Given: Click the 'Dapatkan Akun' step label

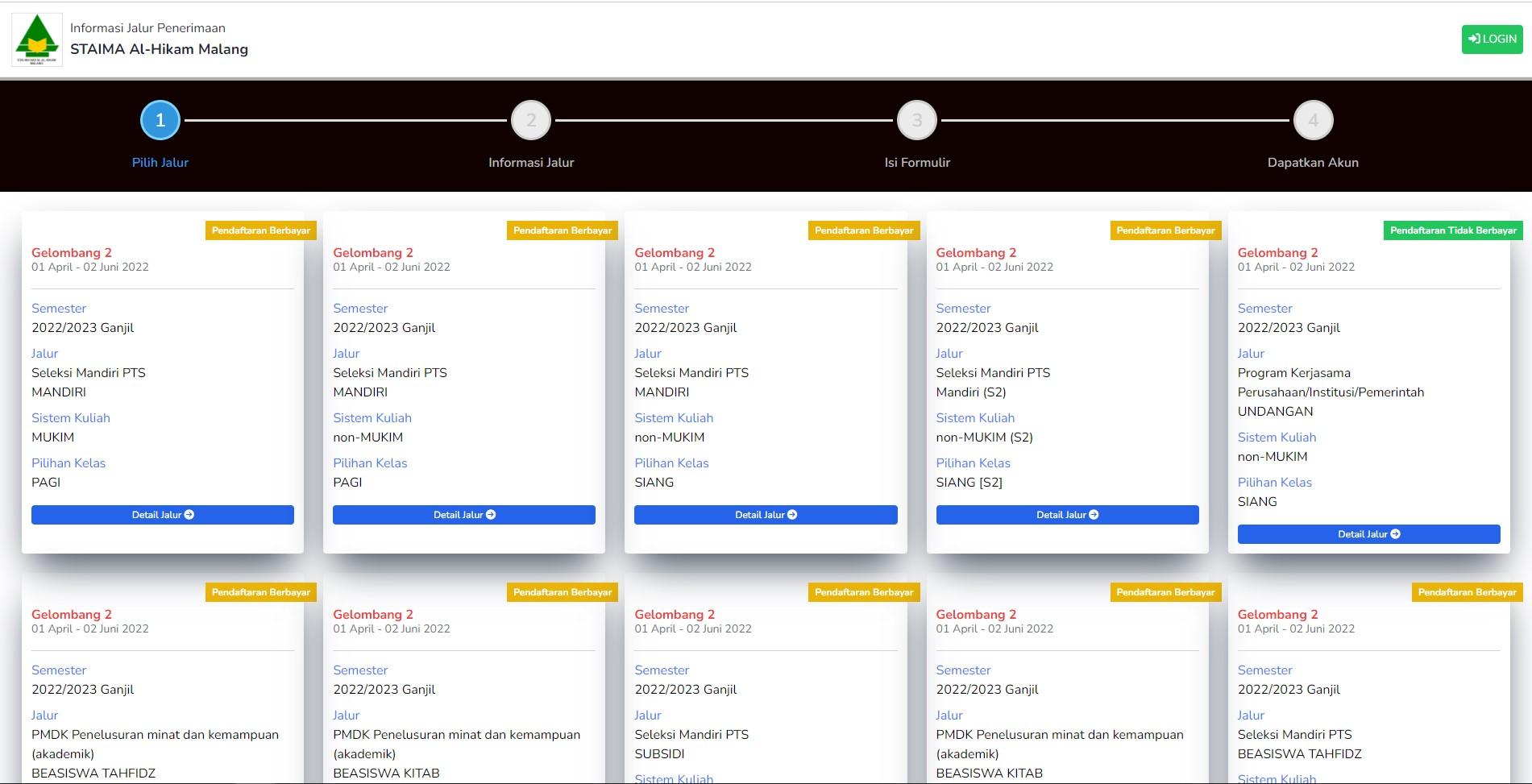Looking at the screenshot, I should [1313, 163].
